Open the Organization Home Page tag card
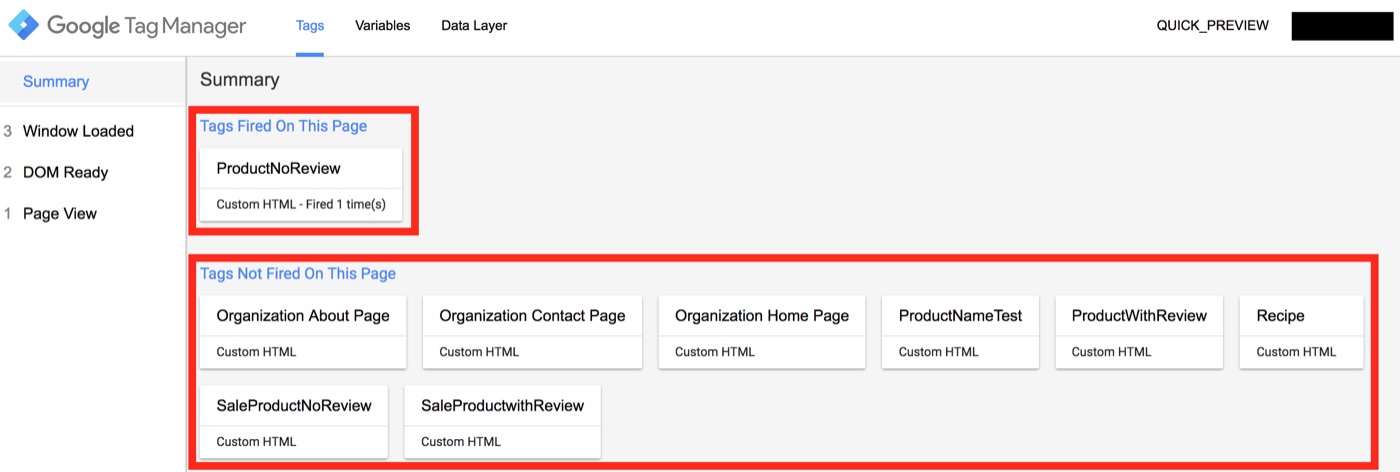The height and width of the screenshot is (472, 1400). pos(762,332)
